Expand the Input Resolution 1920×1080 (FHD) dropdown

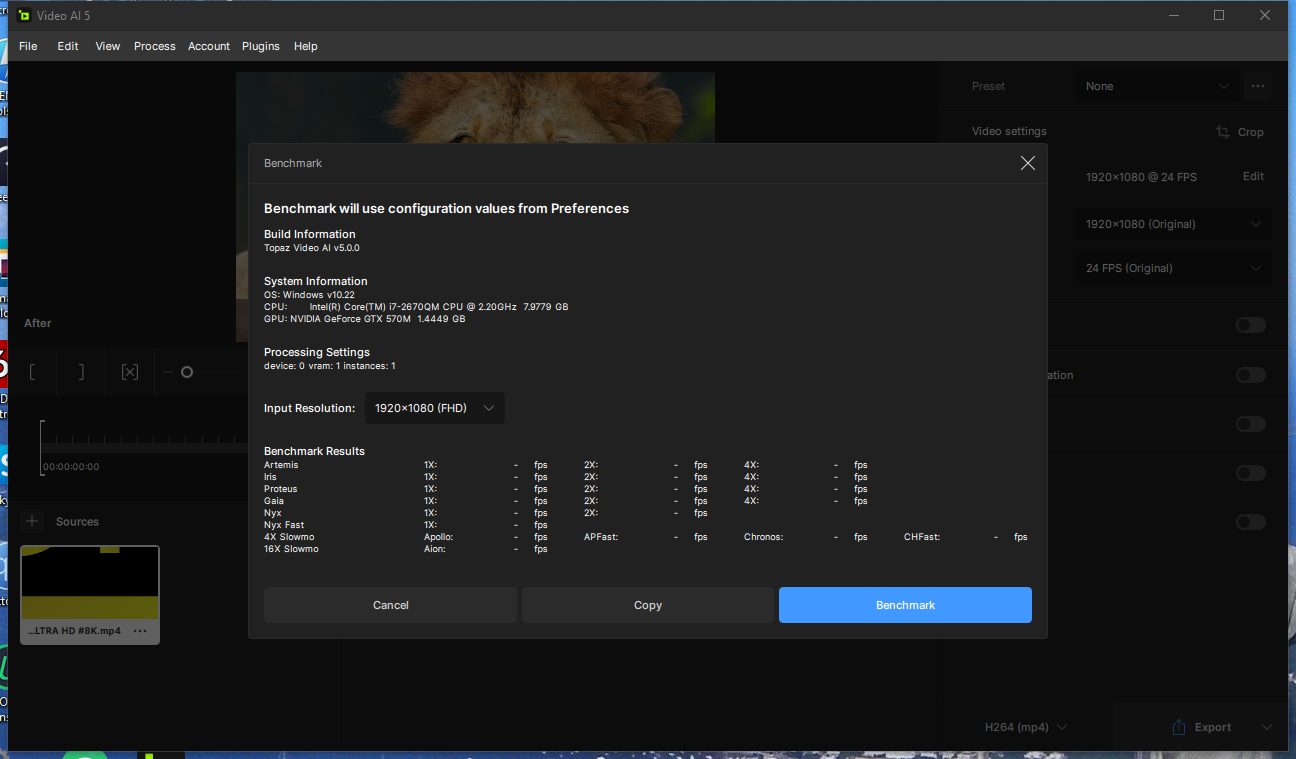[x=434, y=408]
